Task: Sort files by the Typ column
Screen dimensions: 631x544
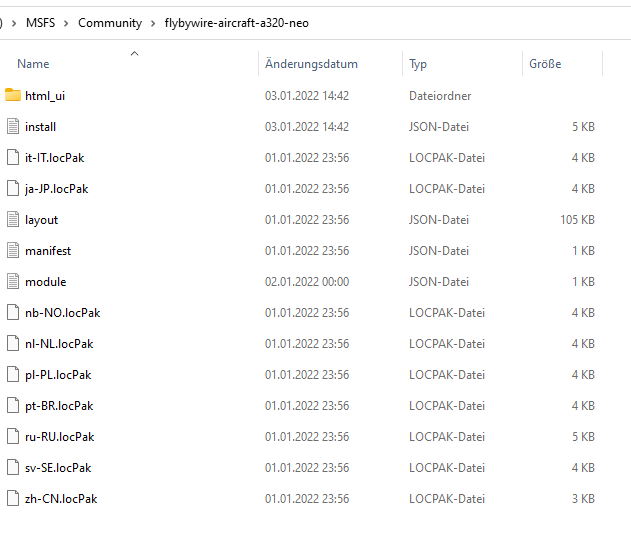Action: (418, 64)
